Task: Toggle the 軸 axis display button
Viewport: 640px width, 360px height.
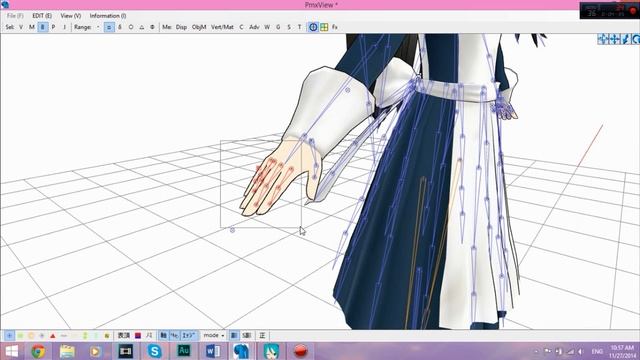Action: [163, 336]
